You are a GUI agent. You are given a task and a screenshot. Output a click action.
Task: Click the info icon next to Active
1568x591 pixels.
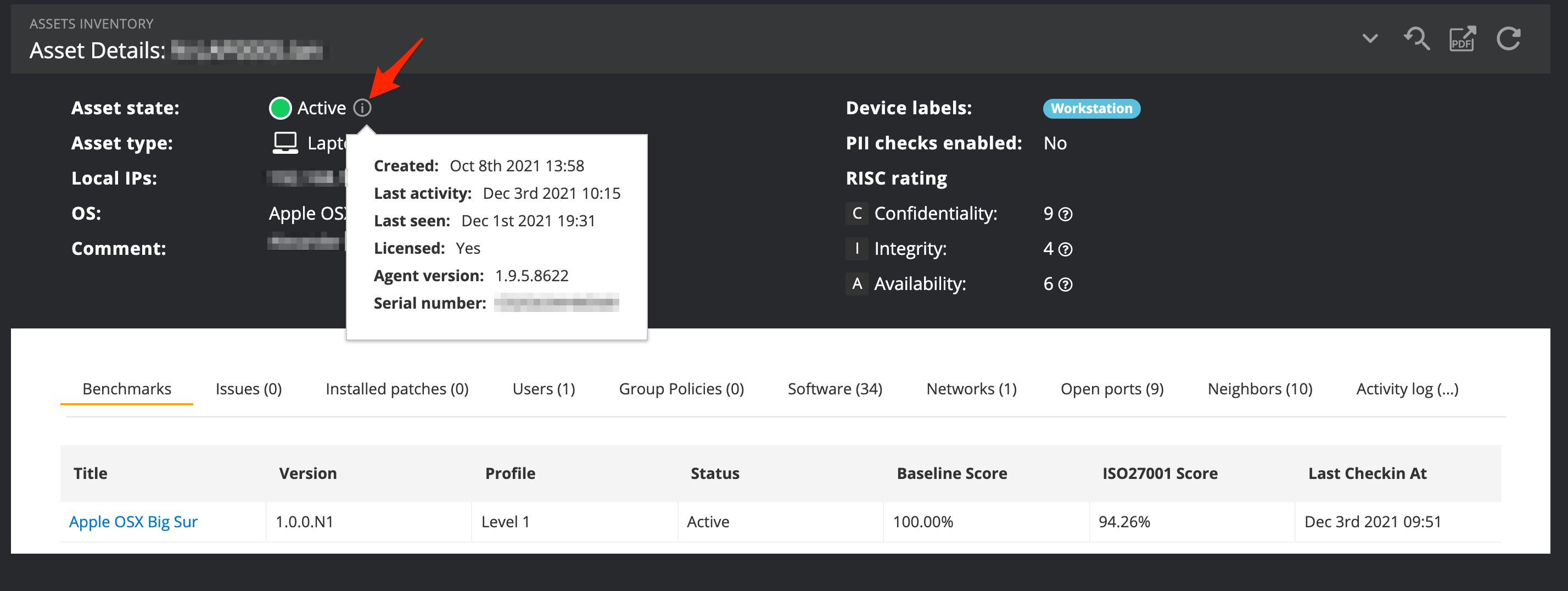(362, 108)
